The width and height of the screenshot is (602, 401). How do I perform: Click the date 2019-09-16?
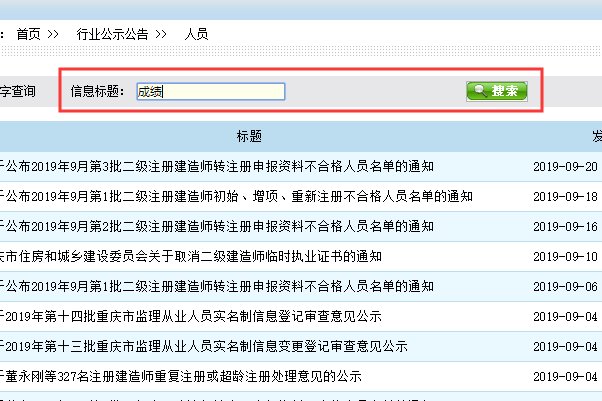click(565, 227)
